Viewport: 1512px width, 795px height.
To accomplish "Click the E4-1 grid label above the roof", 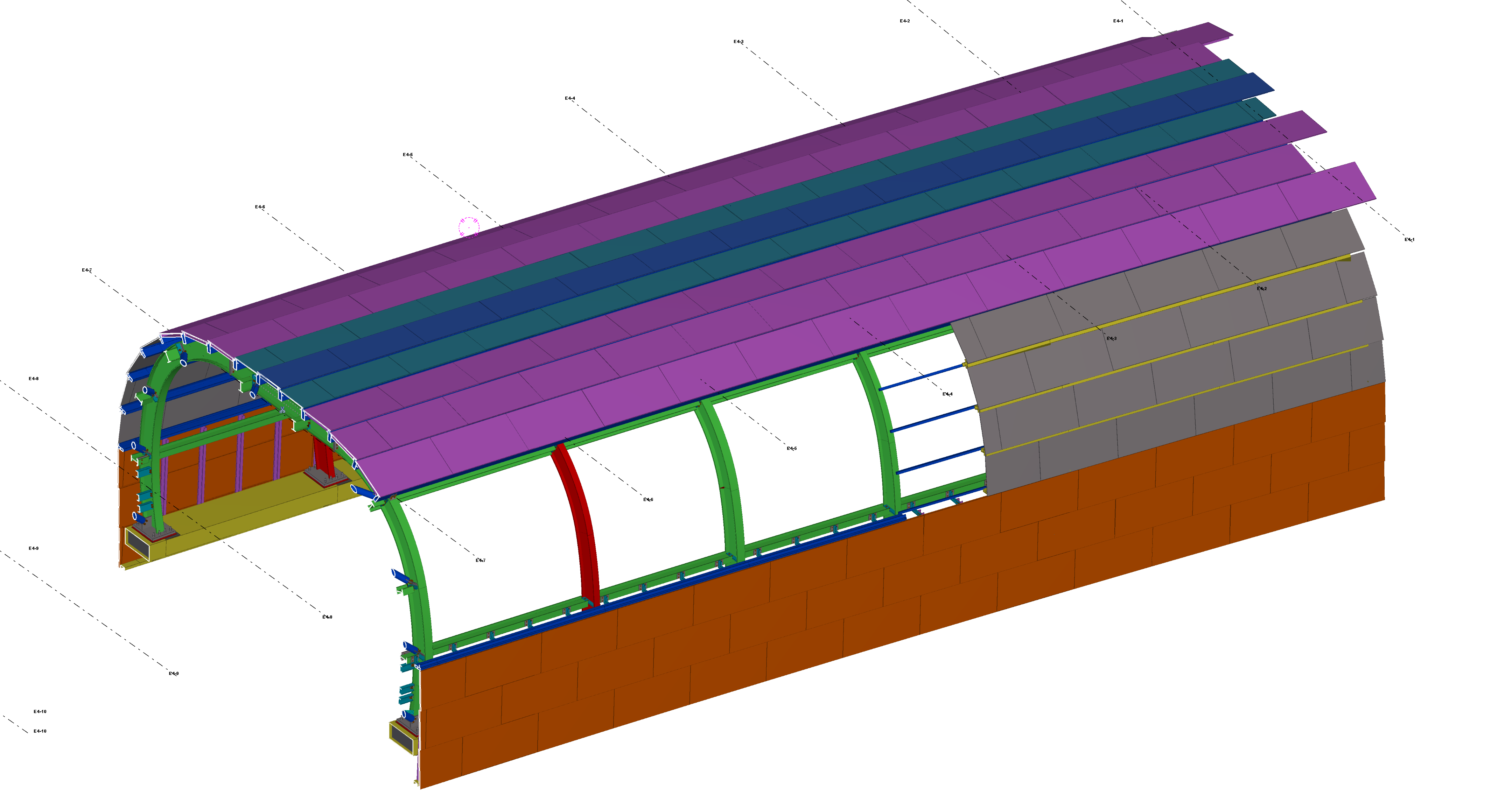I will pyautogui.click(x=1118, y=21).
